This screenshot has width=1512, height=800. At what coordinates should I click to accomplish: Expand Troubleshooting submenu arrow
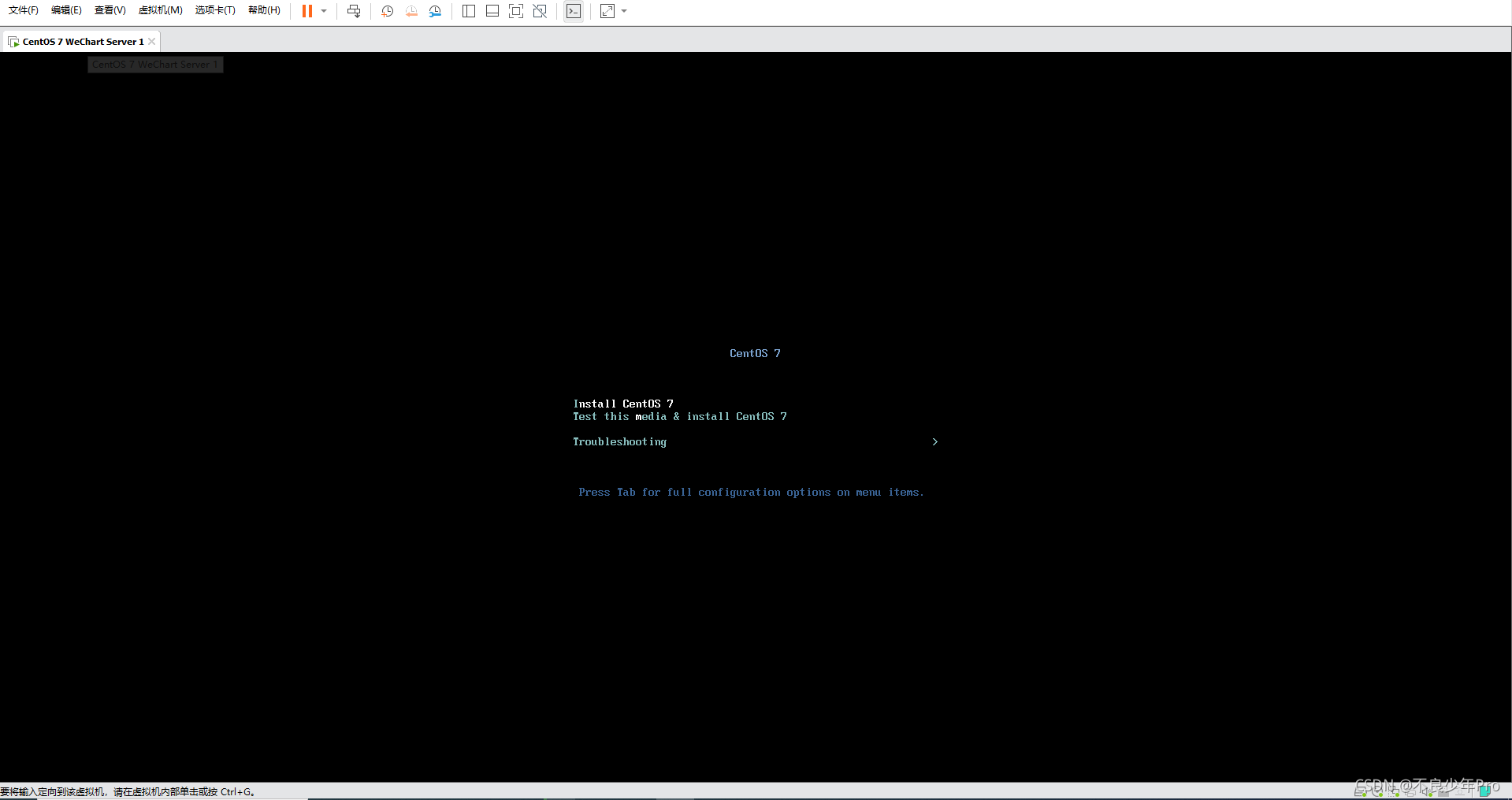click(x=935, y=442)
